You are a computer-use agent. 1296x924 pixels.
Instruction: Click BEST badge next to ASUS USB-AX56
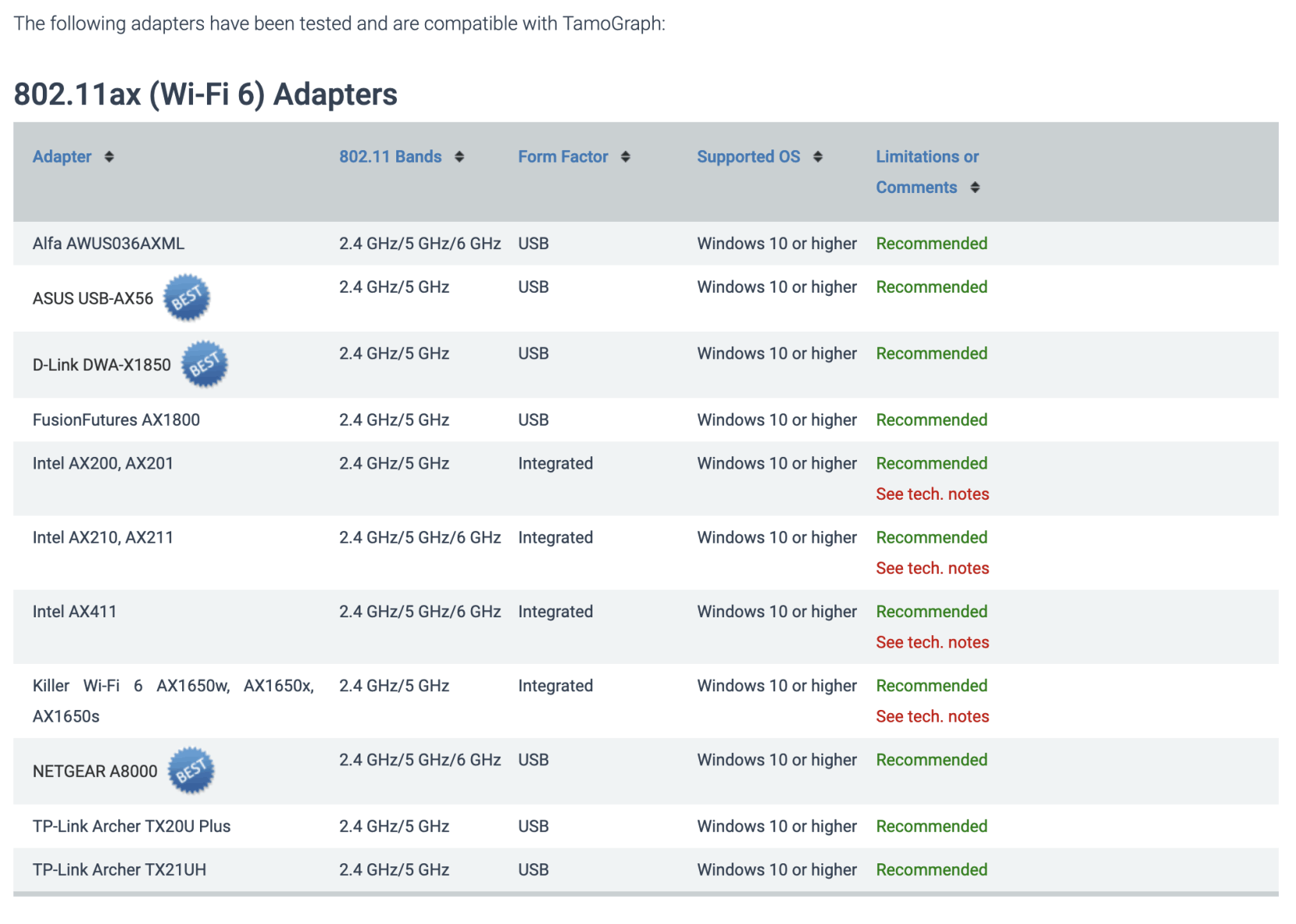click(187, 297)
